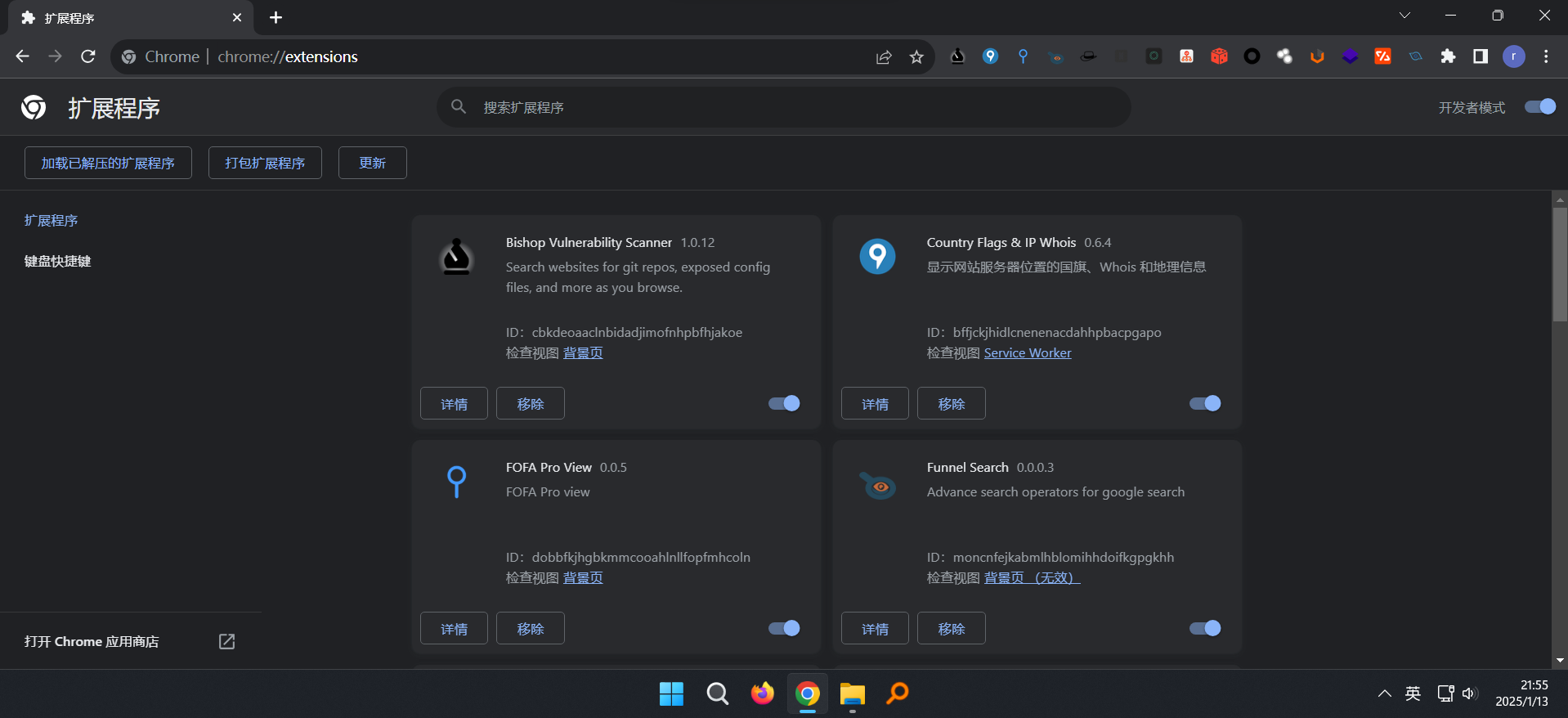The image size is (1568, 718).
Task: Close the 扩展程序 tab
Action: click(x=237, y=17)
